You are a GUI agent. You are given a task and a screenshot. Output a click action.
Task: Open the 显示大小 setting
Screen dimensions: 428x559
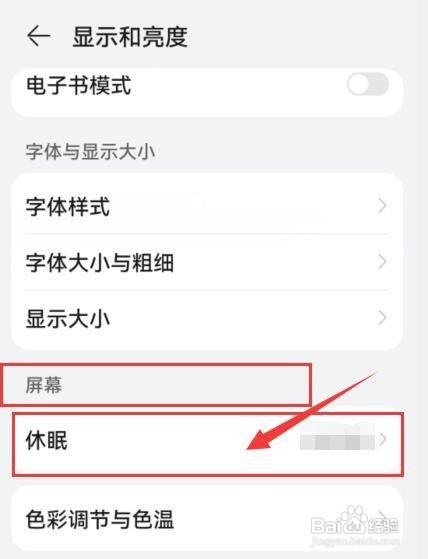tap(207, 318)
